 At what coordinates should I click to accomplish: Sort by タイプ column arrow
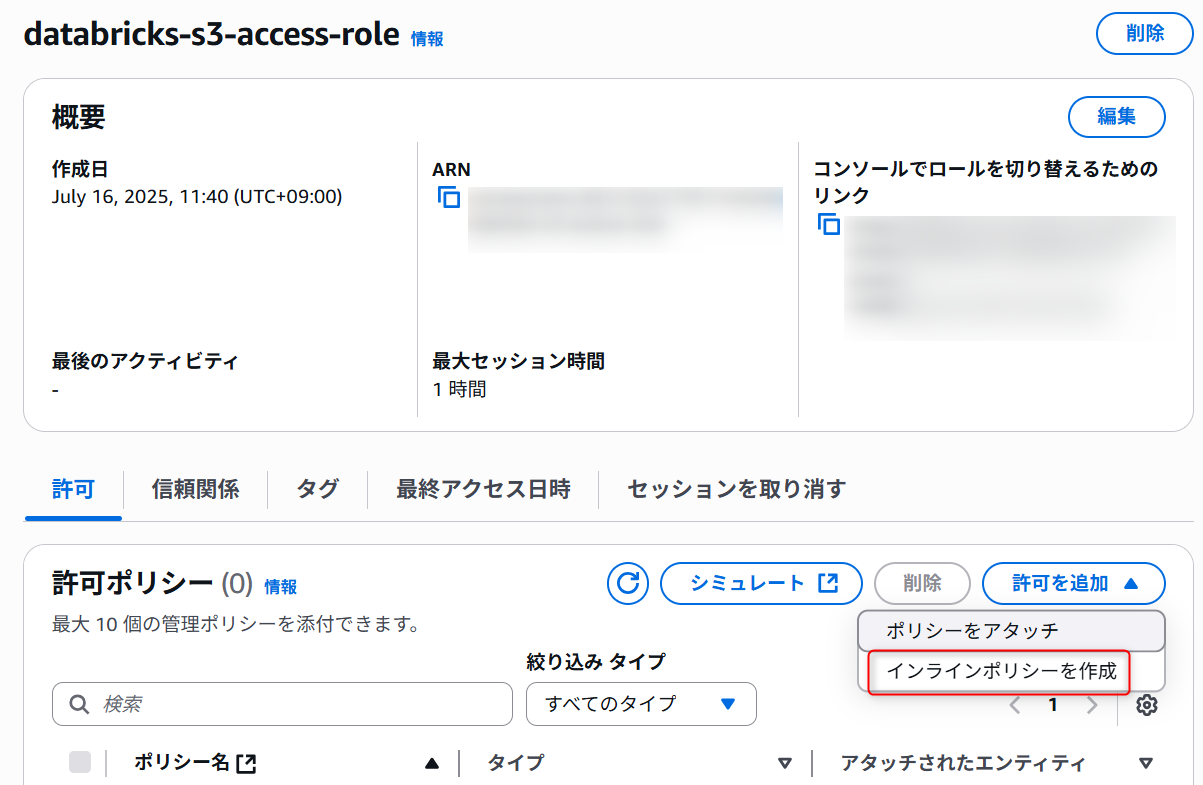pos(785,764)
